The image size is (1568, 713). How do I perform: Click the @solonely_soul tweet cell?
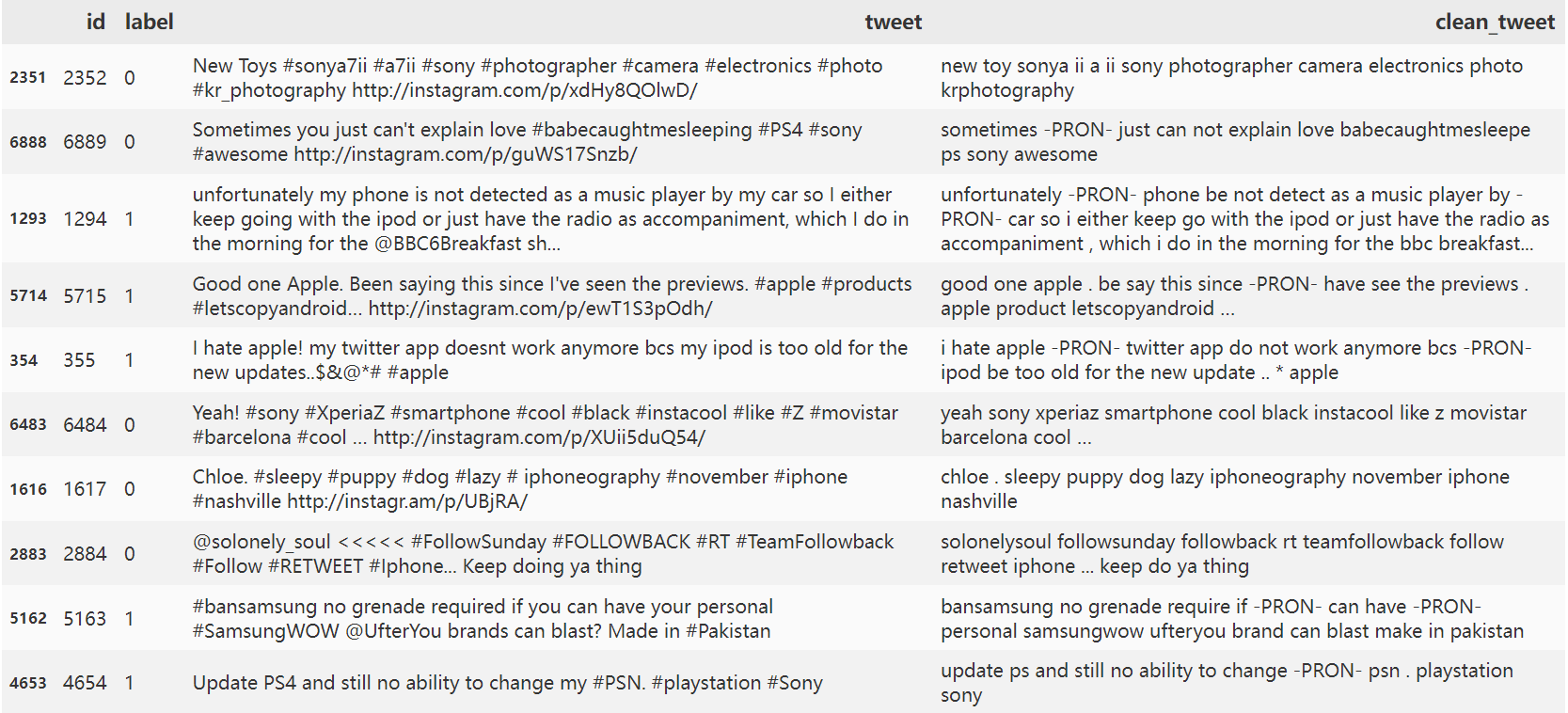[x=543, y=554]
